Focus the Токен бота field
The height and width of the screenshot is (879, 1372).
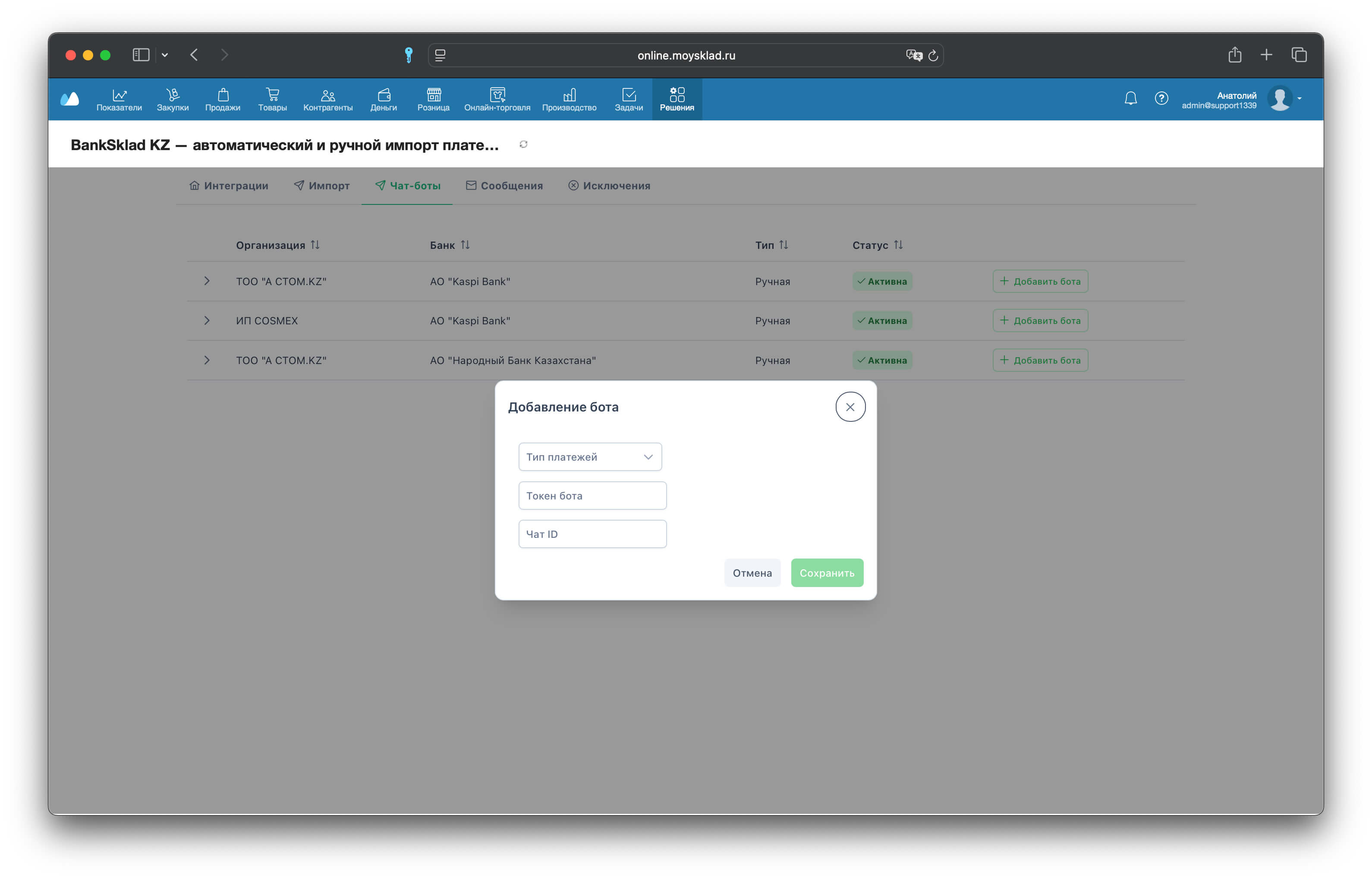point(592,496)
